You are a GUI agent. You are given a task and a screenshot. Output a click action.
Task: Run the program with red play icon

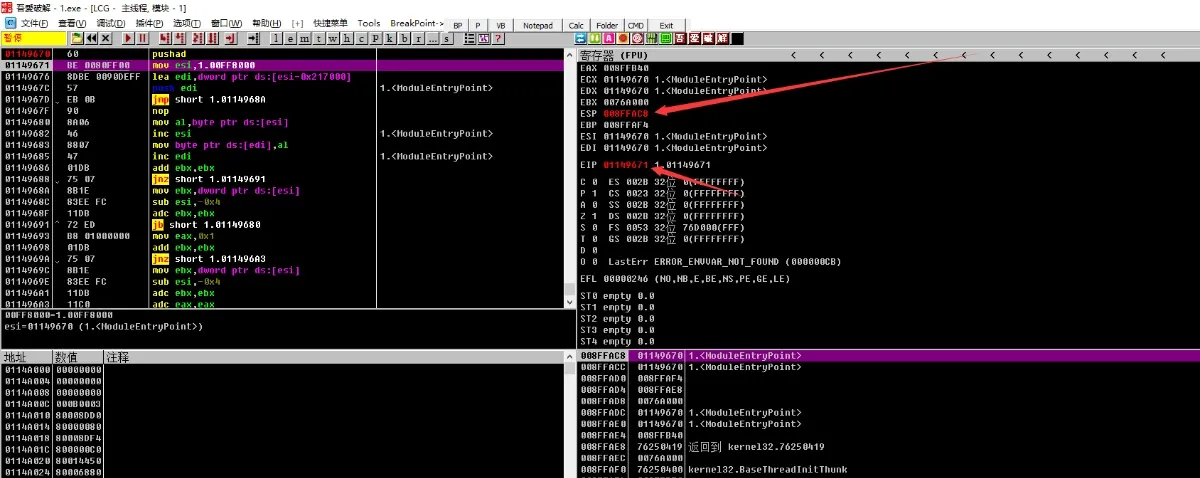pos(128,38)
